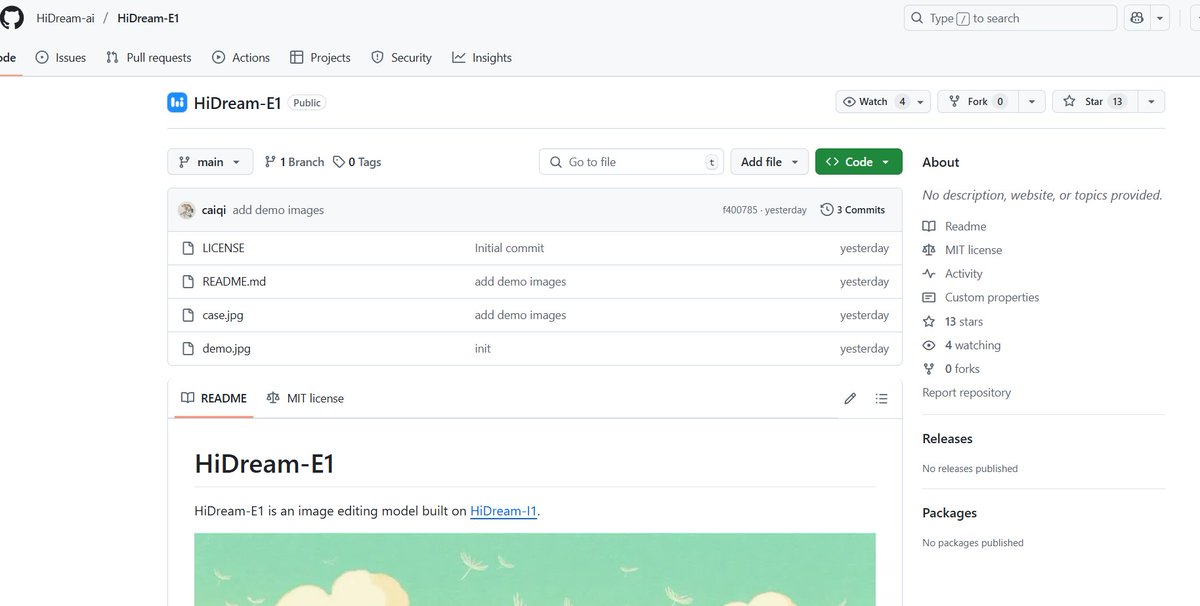
Task: Expand the Star lists dropdown arrow
Action: pos(1150,102)
